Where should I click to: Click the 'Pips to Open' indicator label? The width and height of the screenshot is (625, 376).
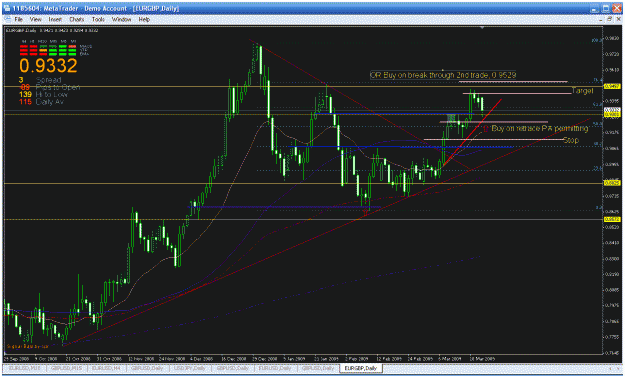click(58, 87)
